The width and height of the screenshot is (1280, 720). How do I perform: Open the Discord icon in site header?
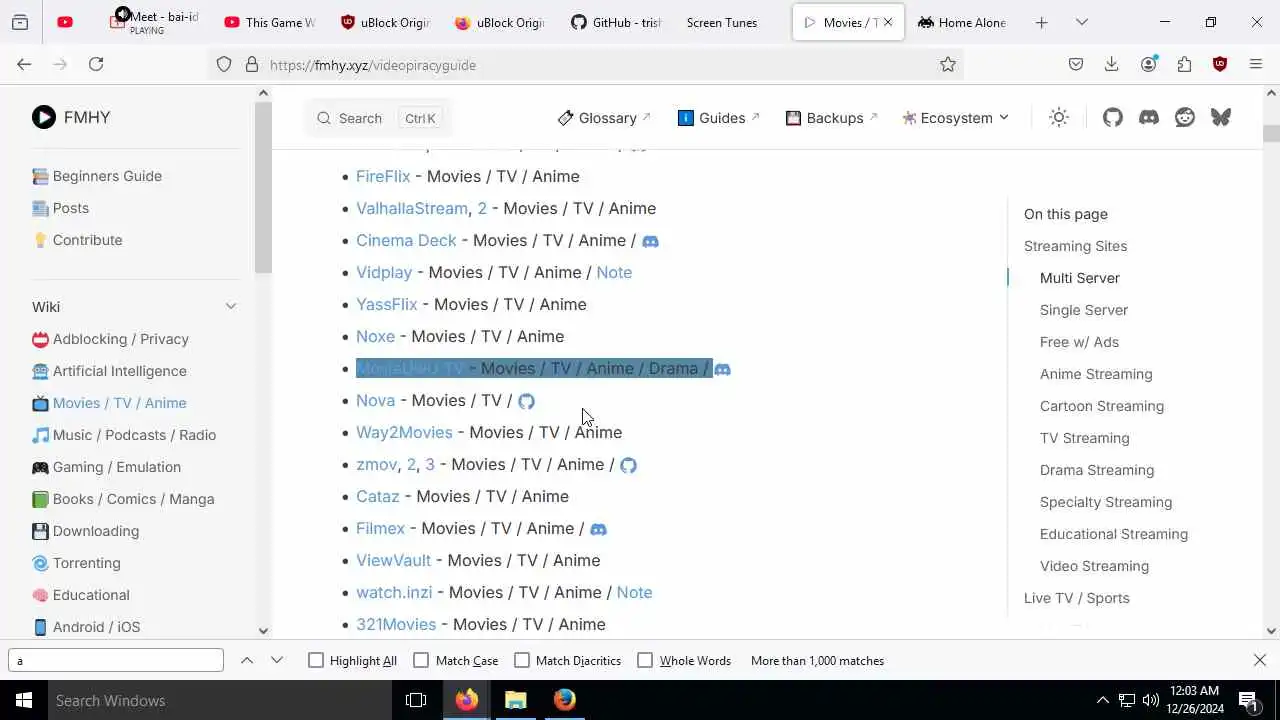pyautogui.click(x=1149, y=117)
